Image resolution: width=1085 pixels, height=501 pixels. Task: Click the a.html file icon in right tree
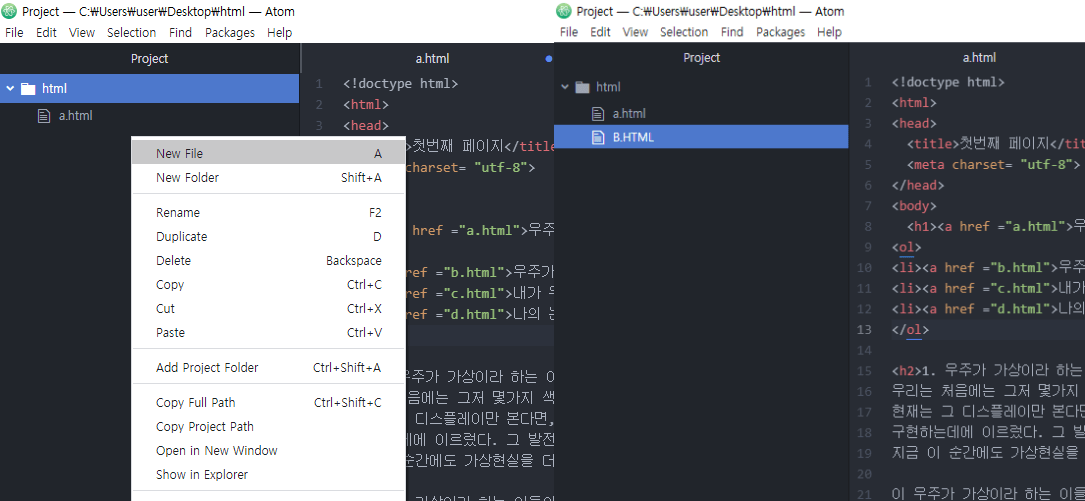(598, 113)
